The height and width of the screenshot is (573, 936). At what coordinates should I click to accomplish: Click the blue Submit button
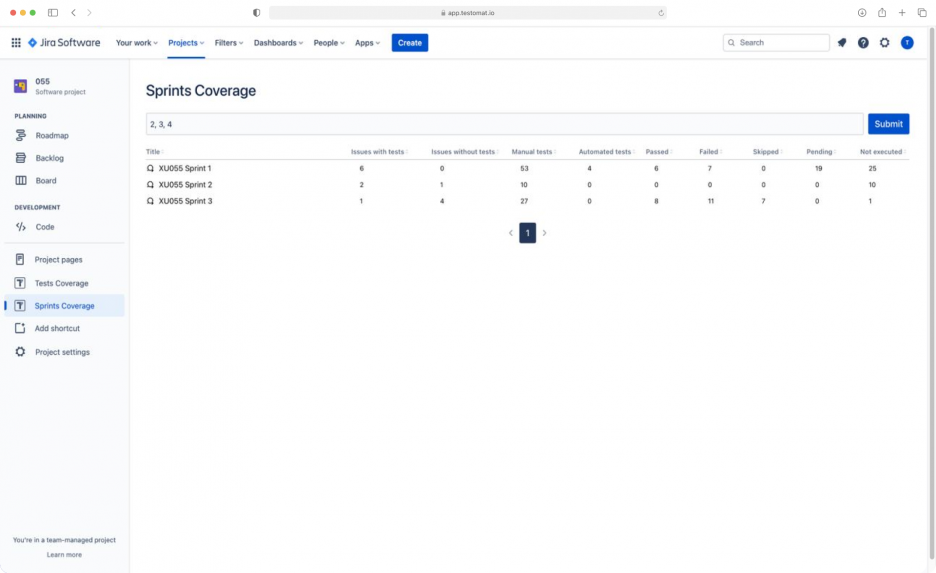888,124
